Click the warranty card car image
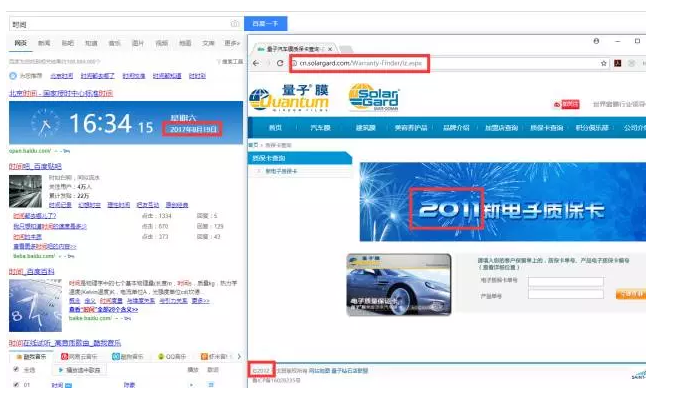The width and height of the screenshot is (678, 407). pyautogui.click(x=399, y=285)
